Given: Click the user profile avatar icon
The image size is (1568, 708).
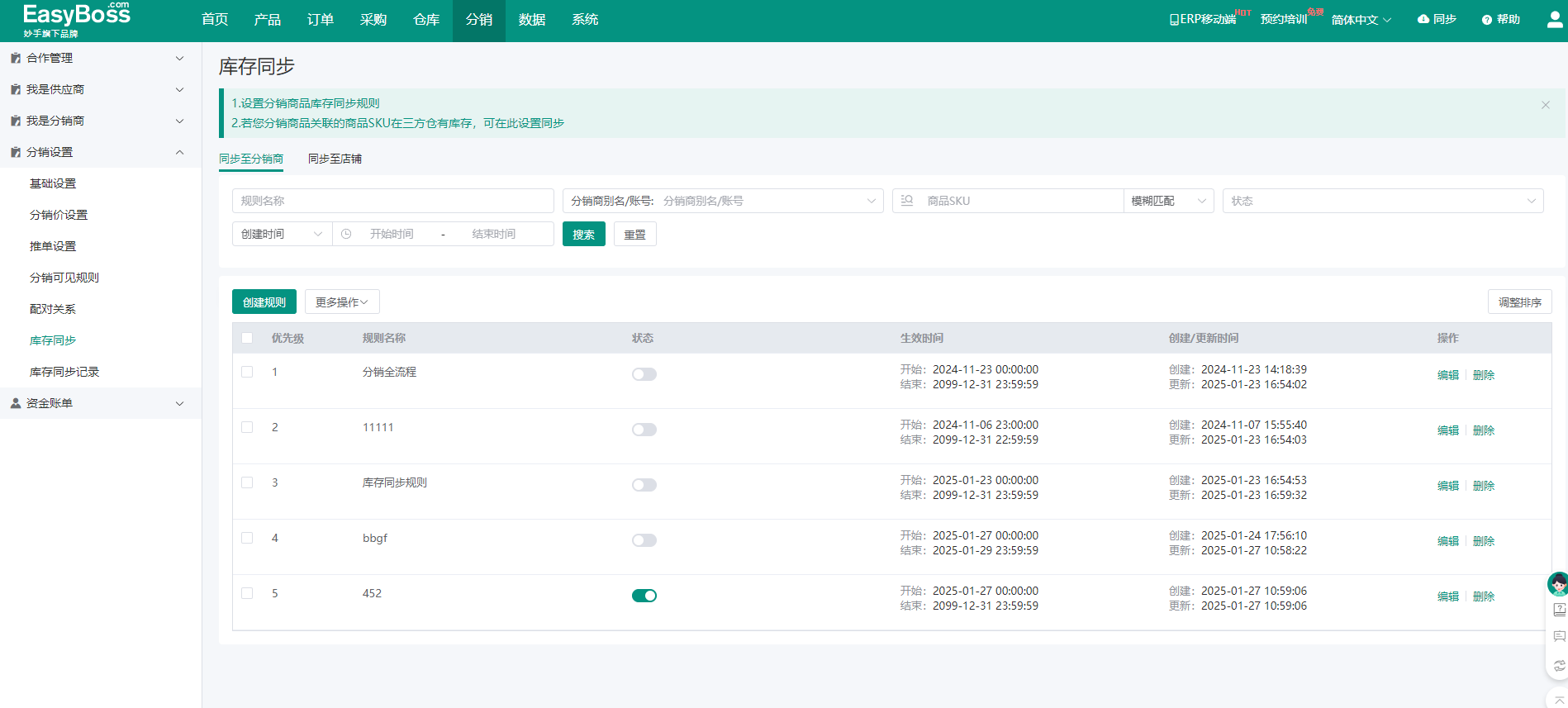Looking at the screenshot, I should coord(1554,20).
